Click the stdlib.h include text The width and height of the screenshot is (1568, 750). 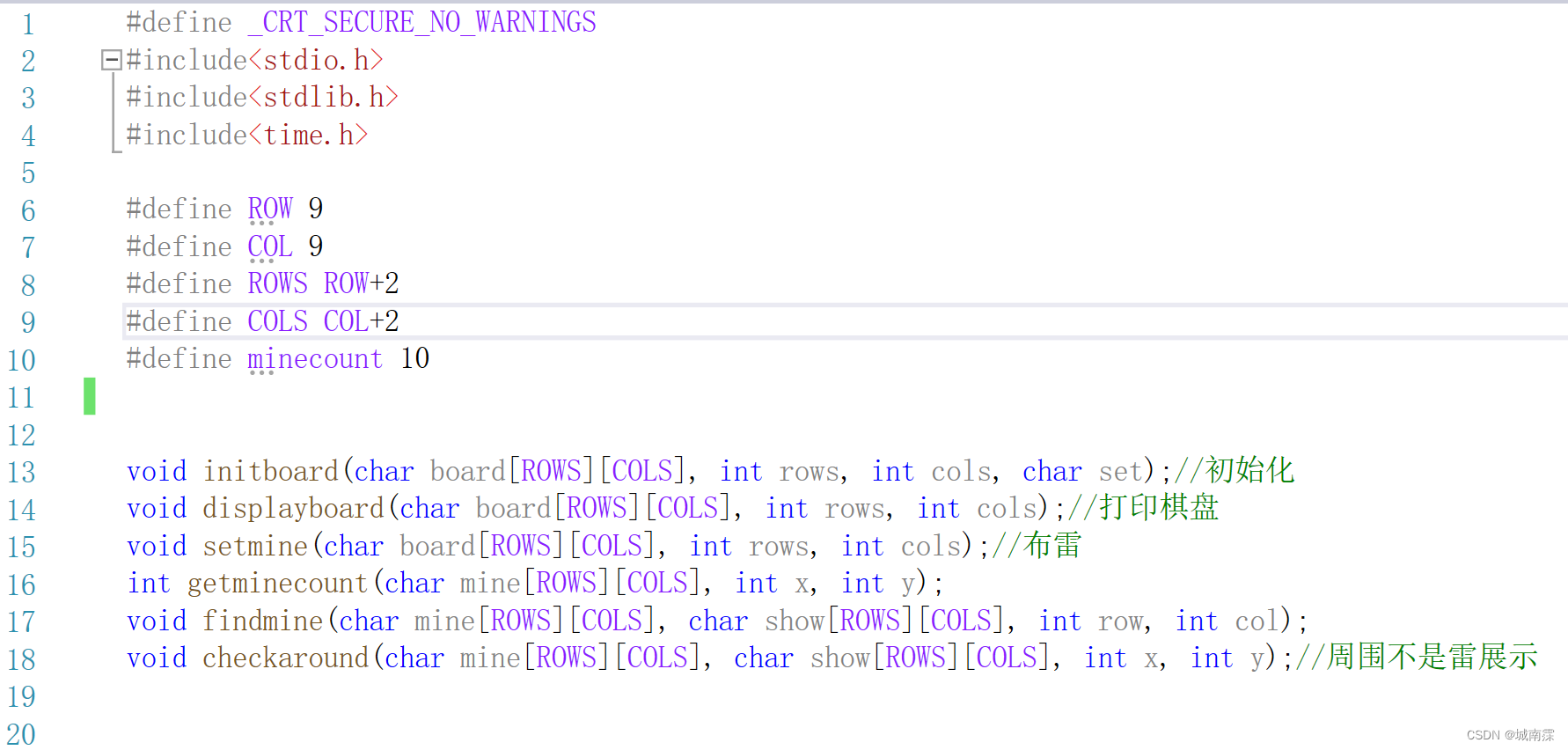click(x=324, y=97)
